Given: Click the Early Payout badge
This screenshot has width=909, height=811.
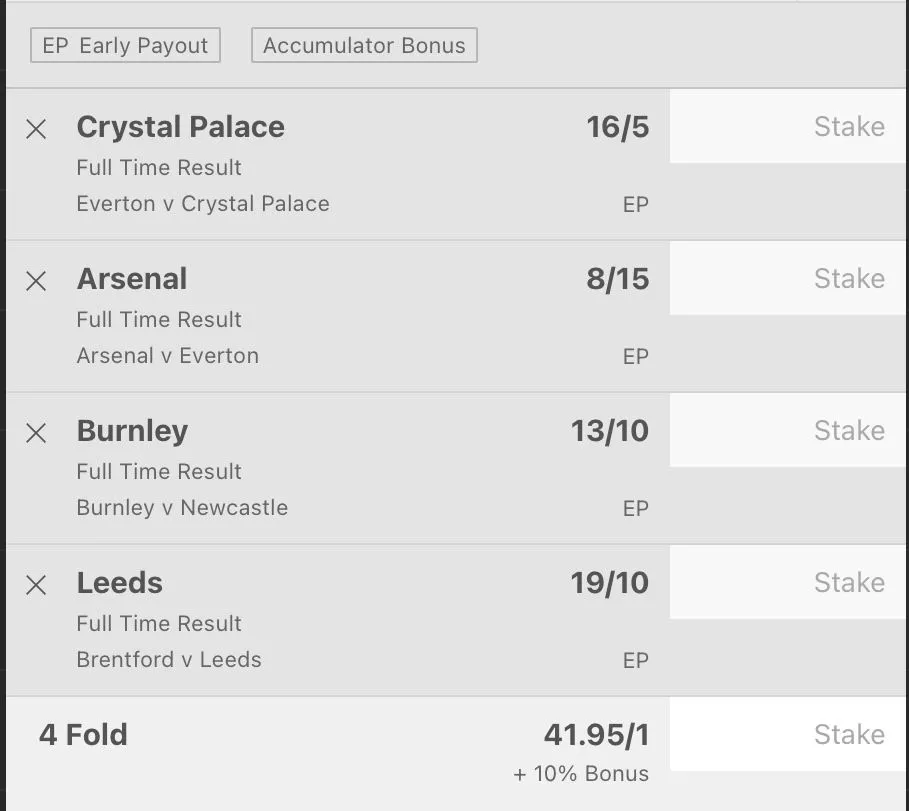Looking at the screenshot, I should point(125,45).
